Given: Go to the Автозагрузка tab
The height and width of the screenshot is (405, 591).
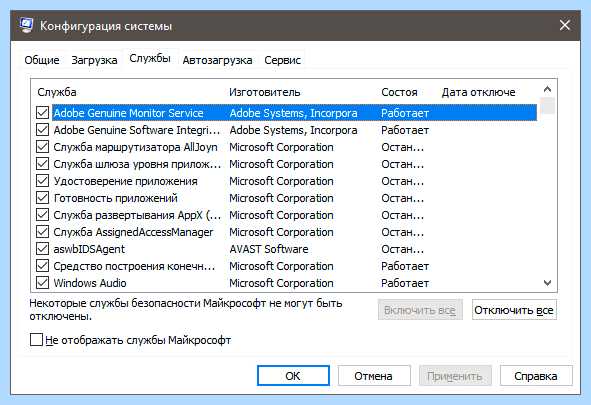Looking at the screenshot, I should pyautogui.click(x=217, y=60).
